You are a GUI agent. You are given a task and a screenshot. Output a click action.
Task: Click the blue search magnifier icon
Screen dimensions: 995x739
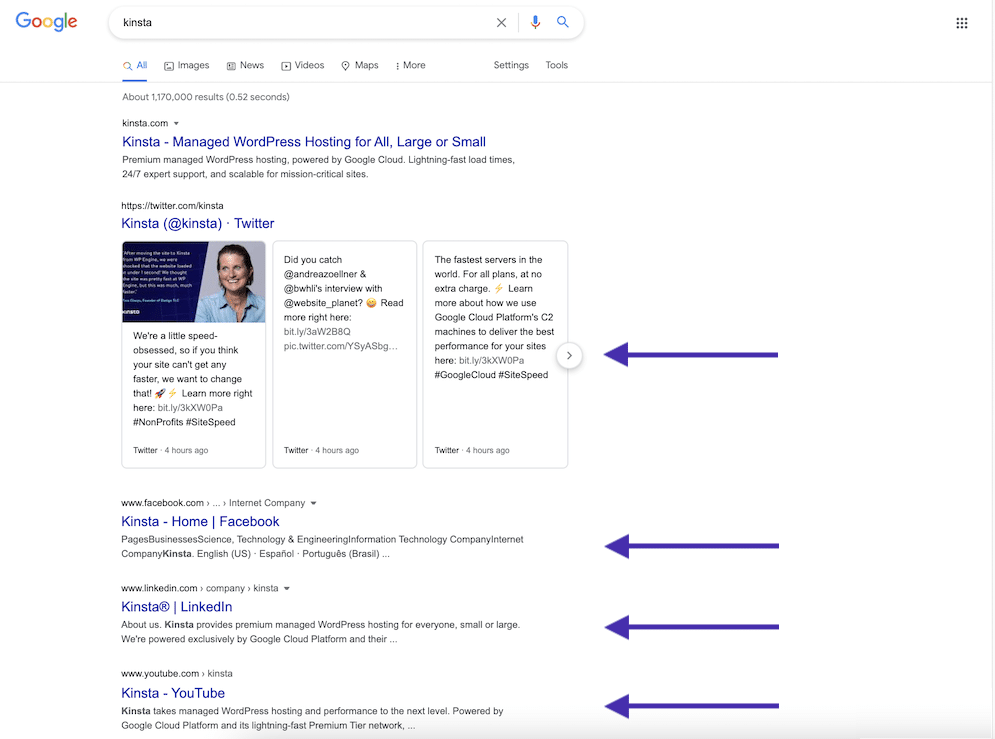point(563,22)
